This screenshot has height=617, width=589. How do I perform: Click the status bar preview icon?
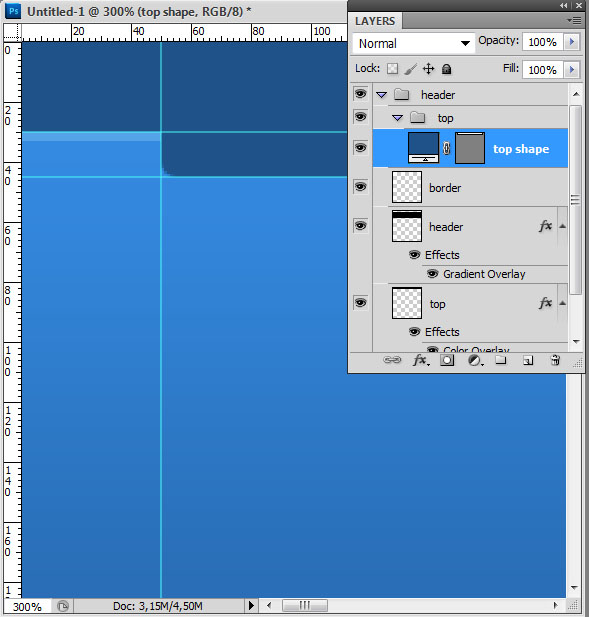click(63, 606)
